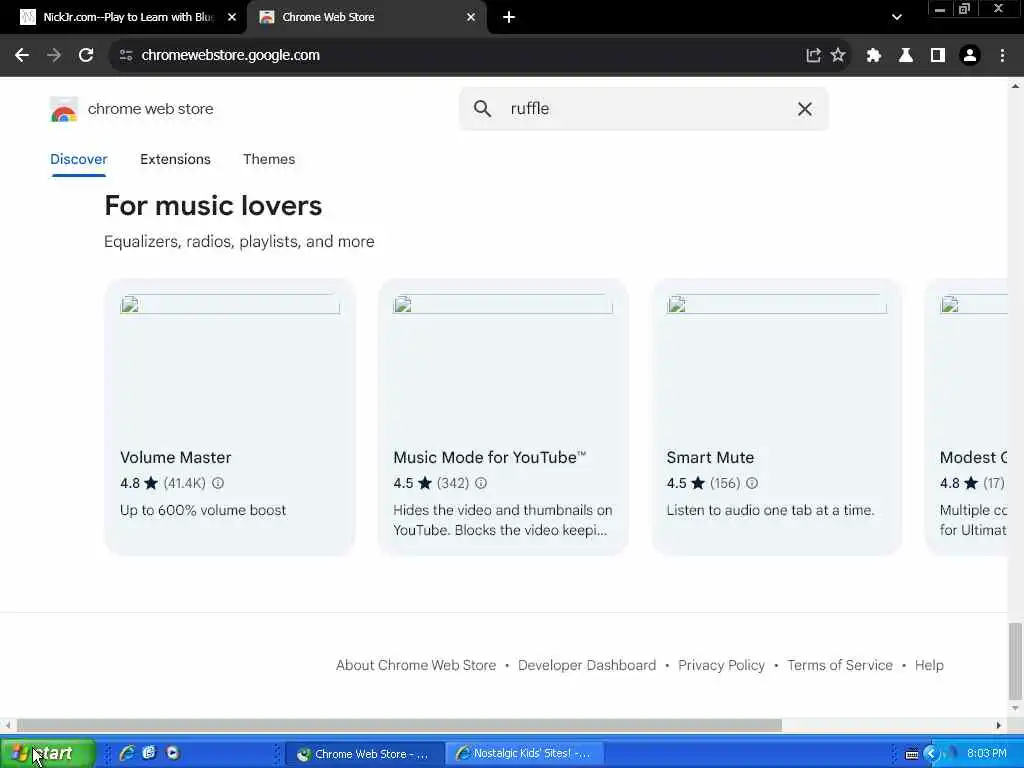Image resolution: width=1024 pixels, height=768 pixels.
Task: Go back using the browser back arrow
Action: pos(22,56)
